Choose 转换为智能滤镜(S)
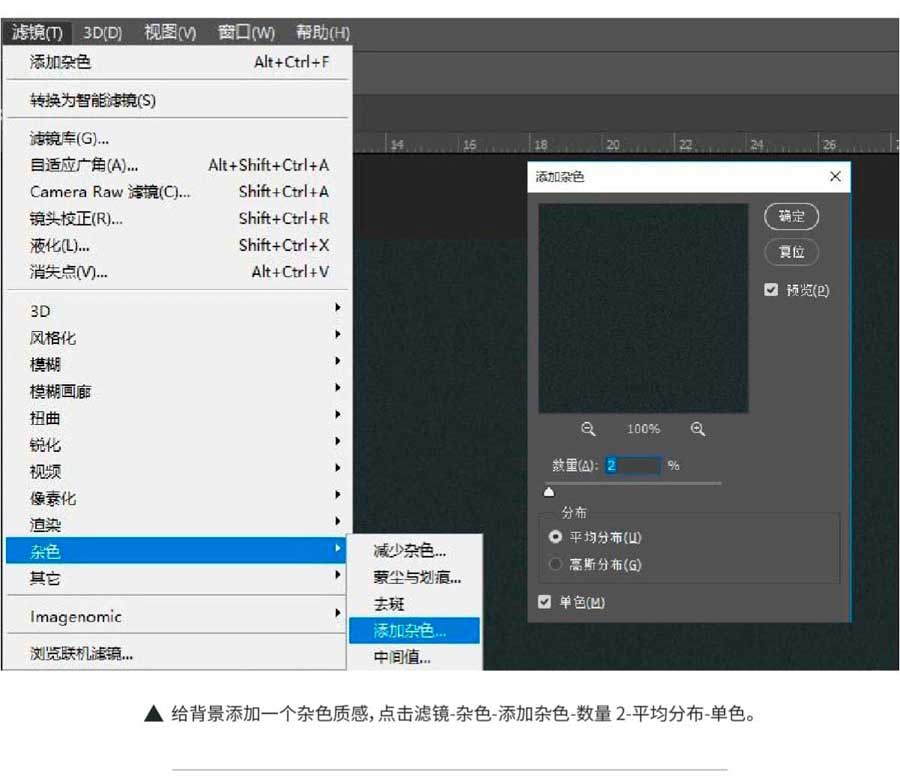Viewport: 900px width, 776px height. click(176, 100)
